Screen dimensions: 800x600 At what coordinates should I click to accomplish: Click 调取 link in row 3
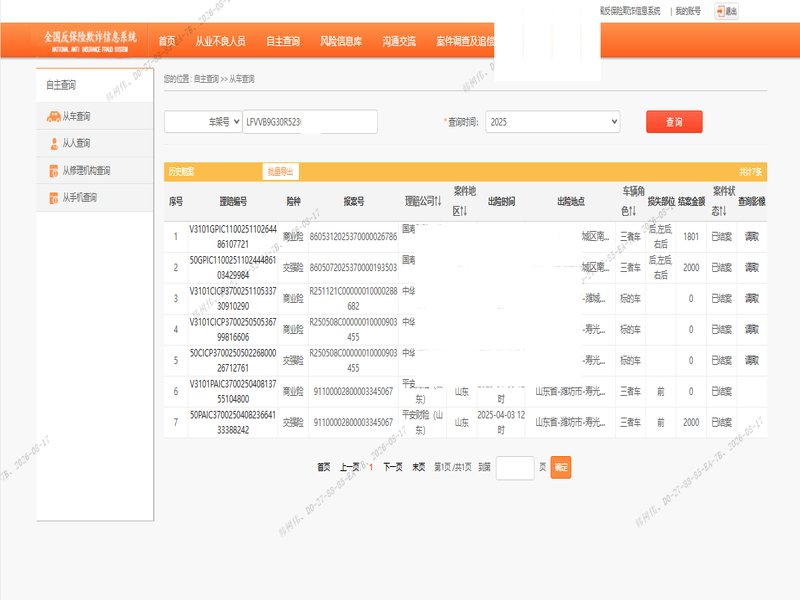pos(752,299)
